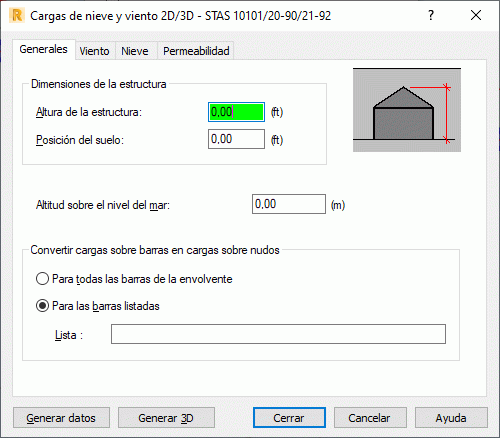Screen dimensions: 500x438
Task: Switch to the Nieve tab
Action: (x=135, y=51)
